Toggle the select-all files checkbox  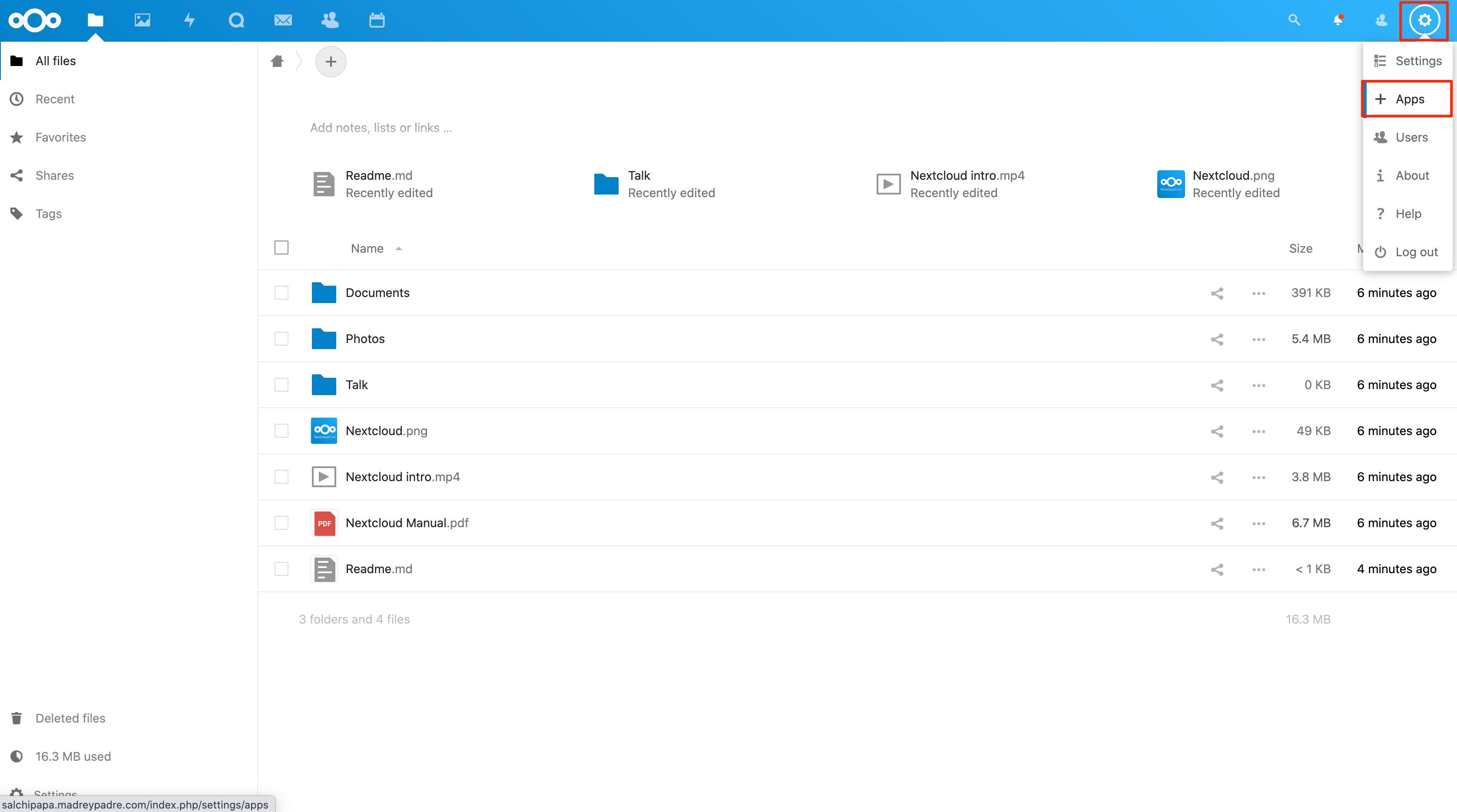(281, 247)
